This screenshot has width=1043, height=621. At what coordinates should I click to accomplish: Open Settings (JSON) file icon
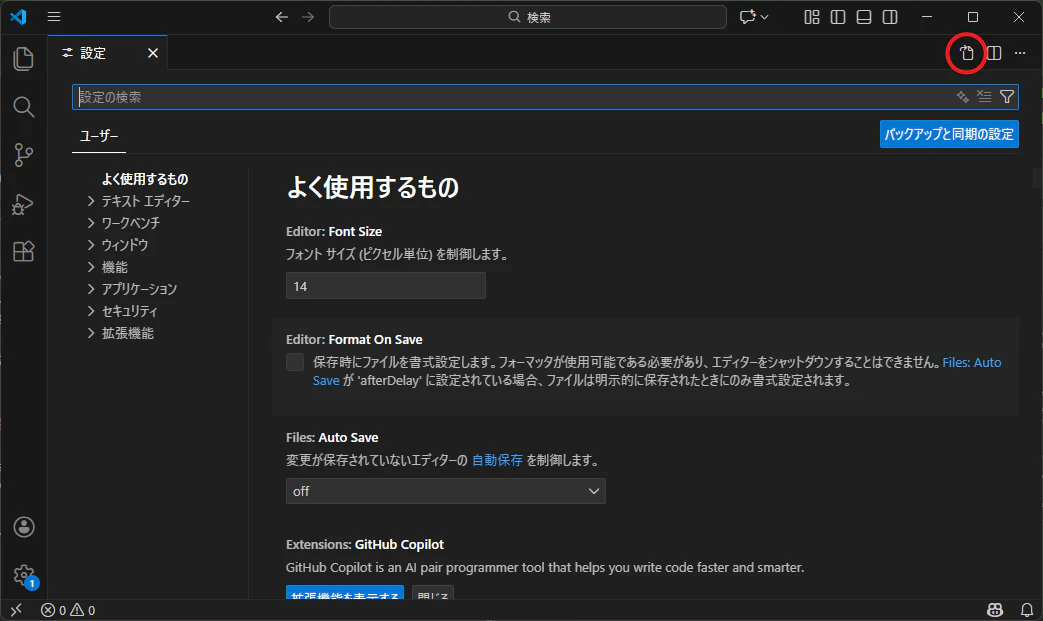coord(967,53)
